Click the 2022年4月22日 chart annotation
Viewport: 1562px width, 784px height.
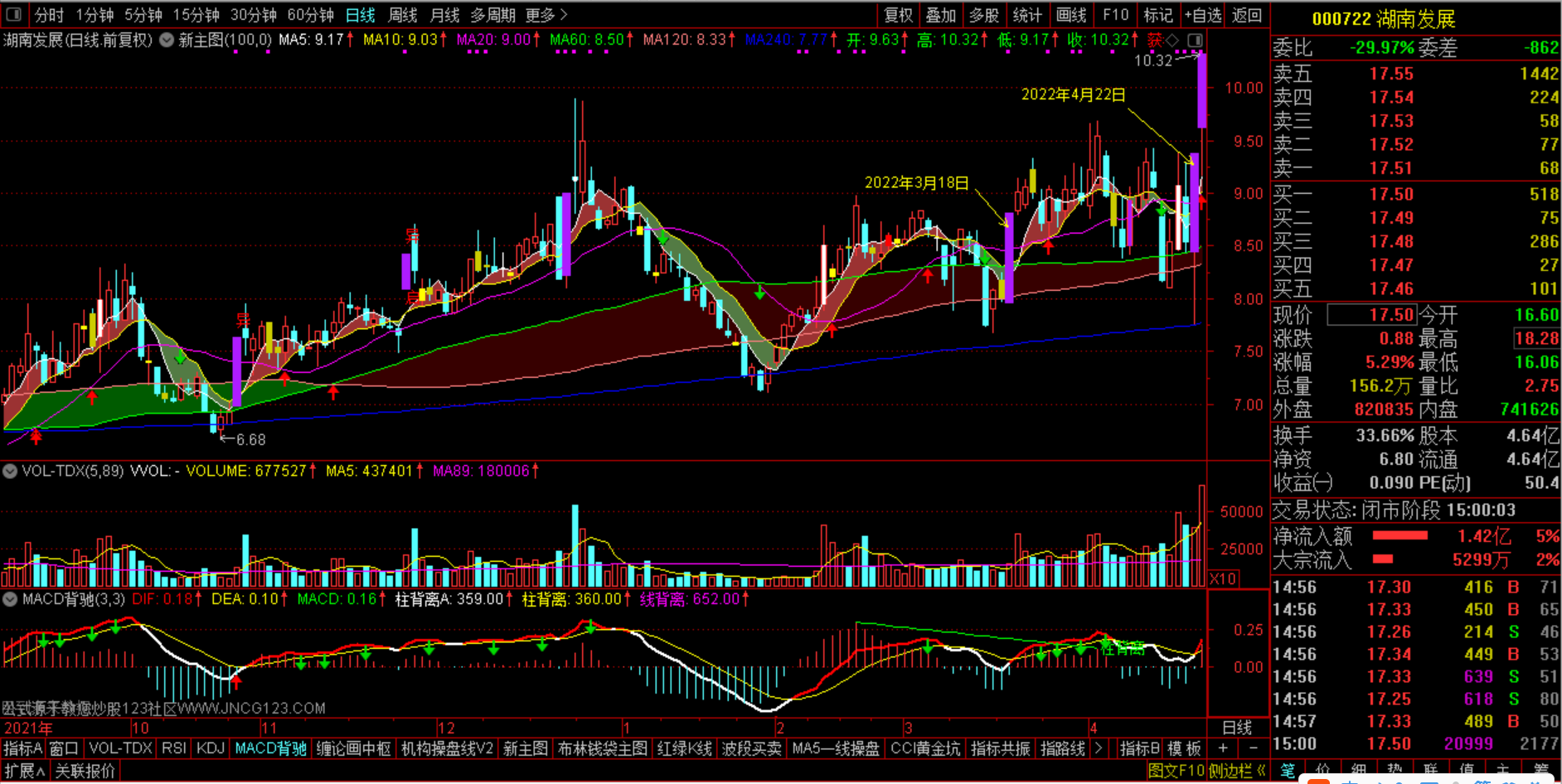1073,94
